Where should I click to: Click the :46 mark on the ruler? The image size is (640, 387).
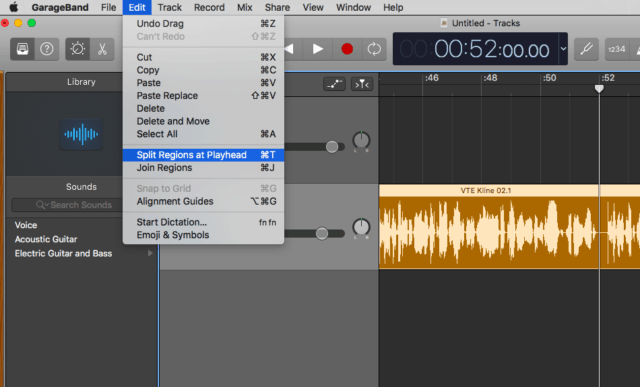(x=431, y=78)
